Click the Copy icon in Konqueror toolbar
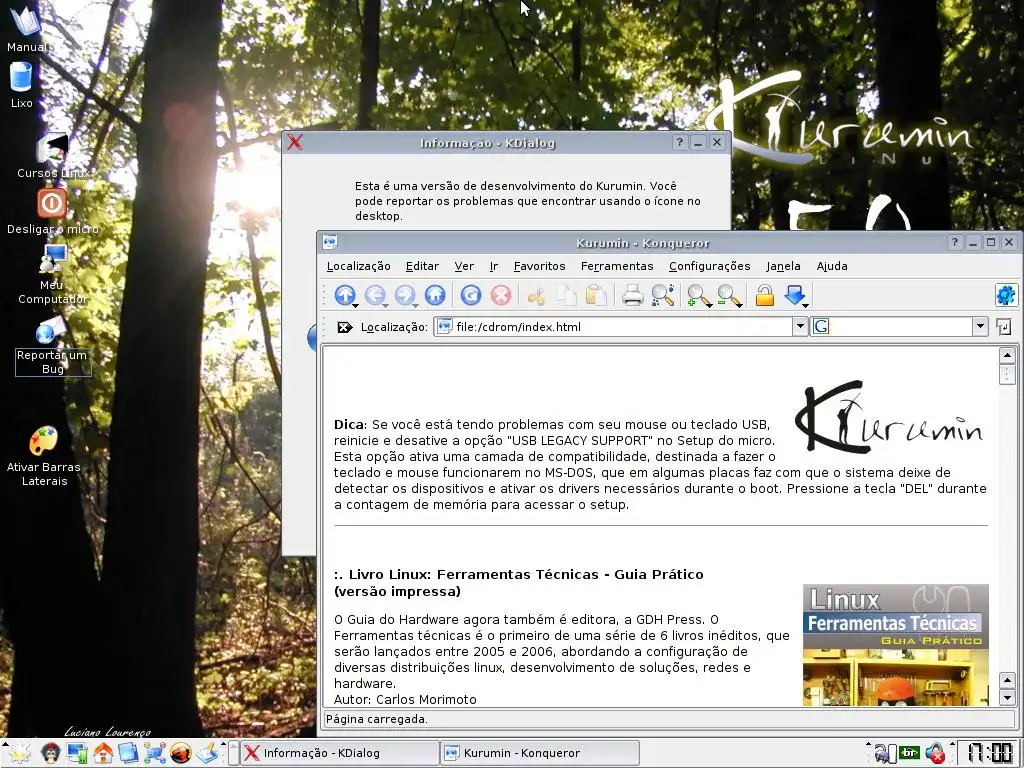The height and width of the screenshot is (768, 1024). point(566,296)
